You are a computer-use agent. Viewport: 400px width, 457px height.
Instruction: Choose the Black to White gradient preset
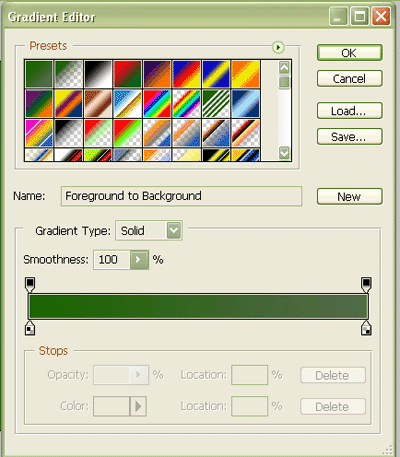[98, 74]
